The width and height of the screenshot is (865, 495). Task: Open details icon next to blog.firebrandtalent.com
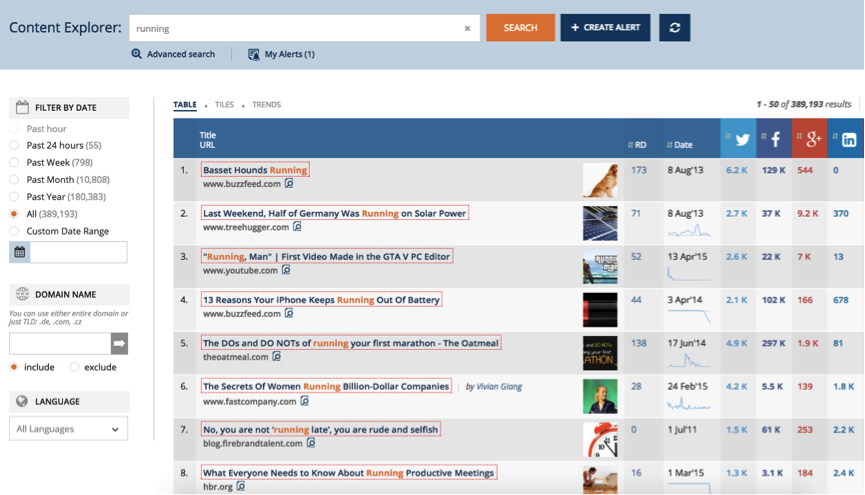pyautogui.click(x=311, y=443)
